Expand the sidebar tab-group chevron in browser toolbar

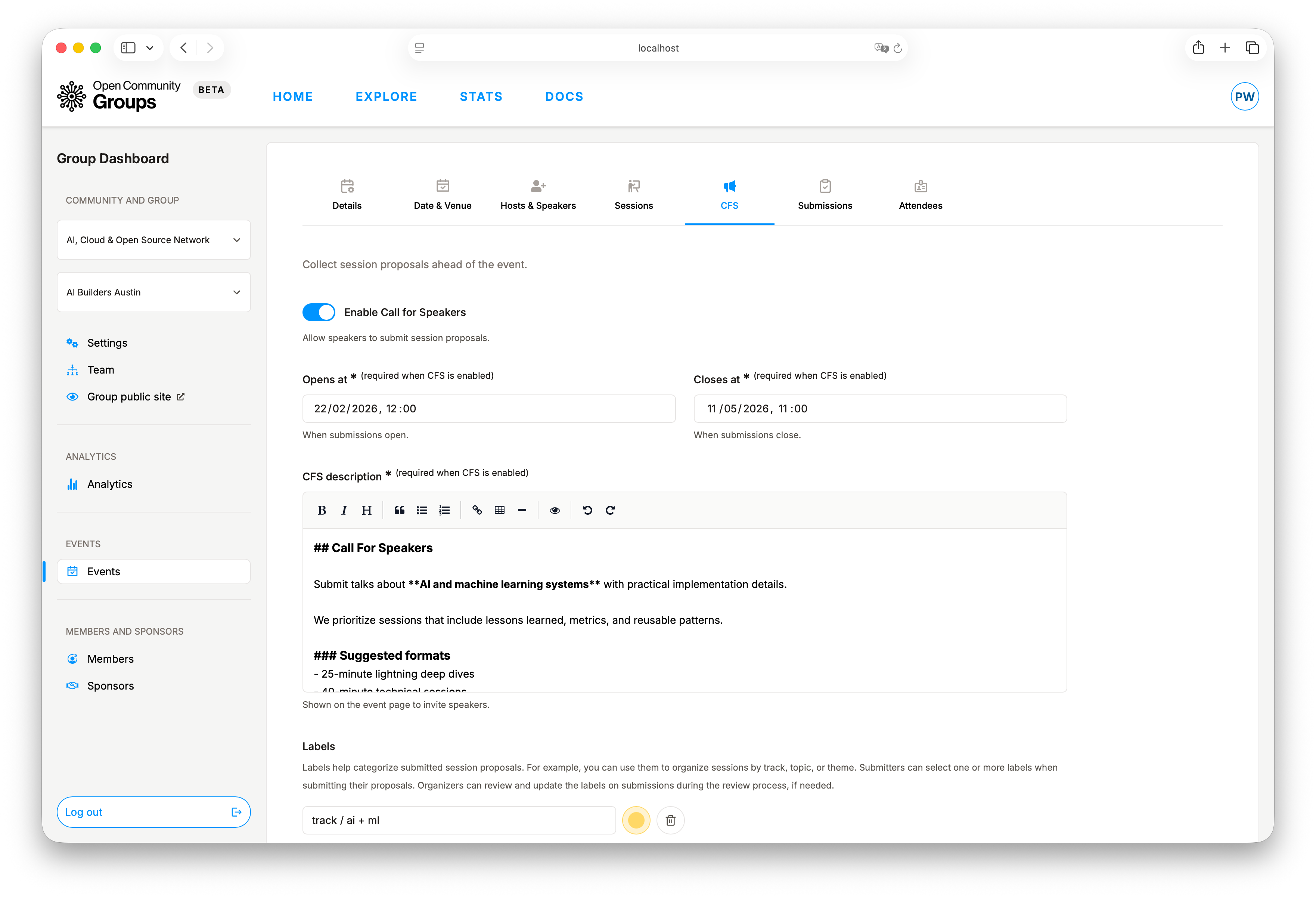pyautogui.click(x=150, y=47)
